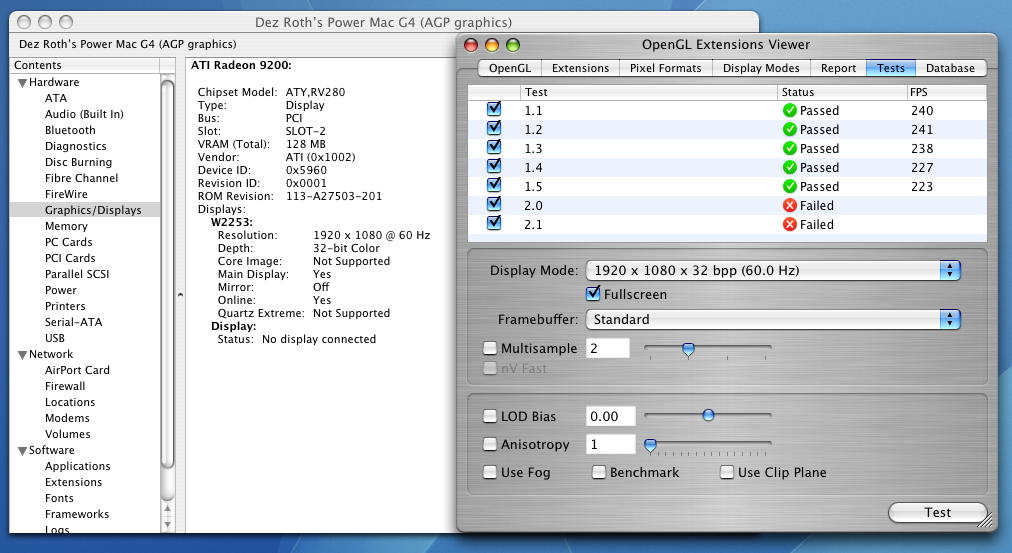The image size is (1012, 553).
Task: Switch to the Report tab
Action: tap(838, 68)
